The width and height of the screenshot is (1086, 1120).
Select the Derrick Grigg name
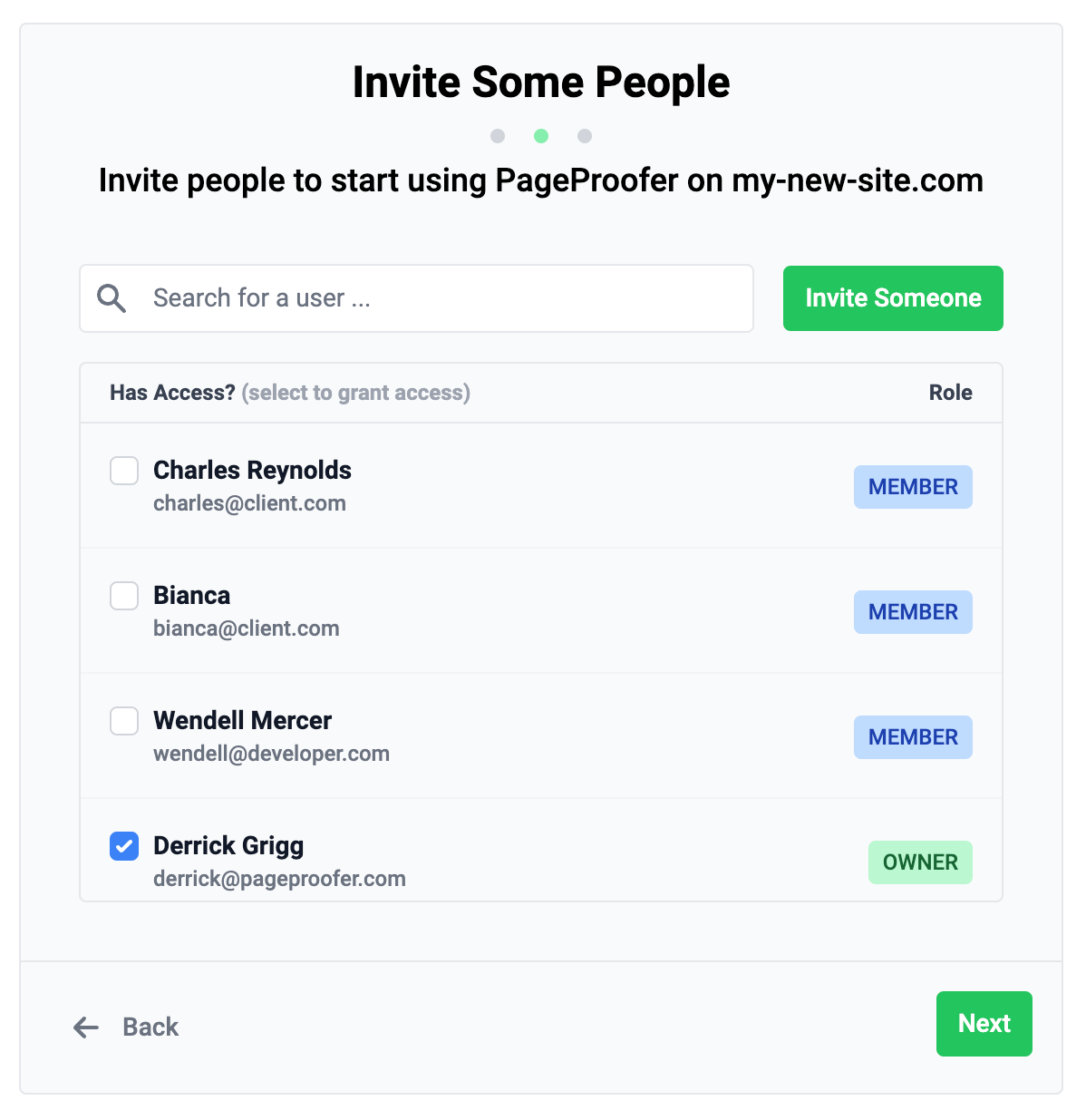(228, 845)
